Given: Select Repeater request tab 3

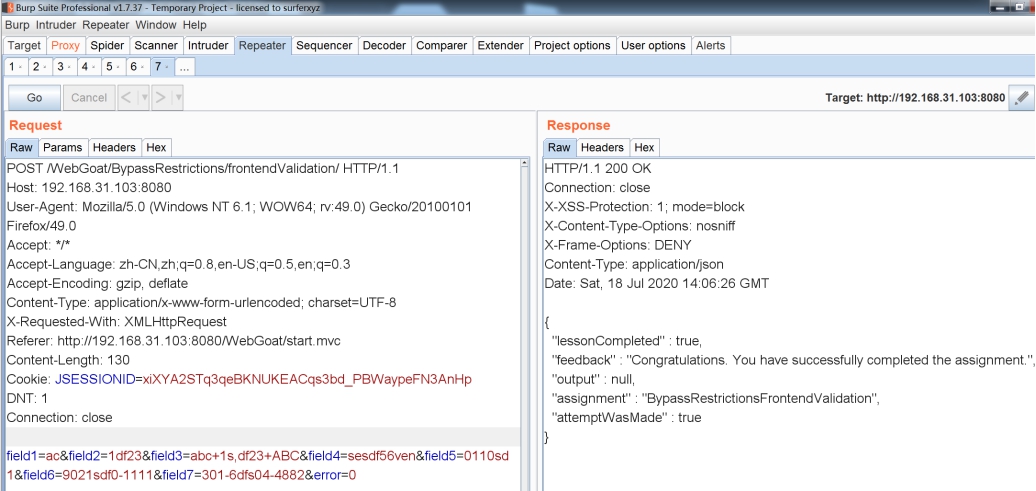Looking at the screenshot, I should tap(64, 67).
